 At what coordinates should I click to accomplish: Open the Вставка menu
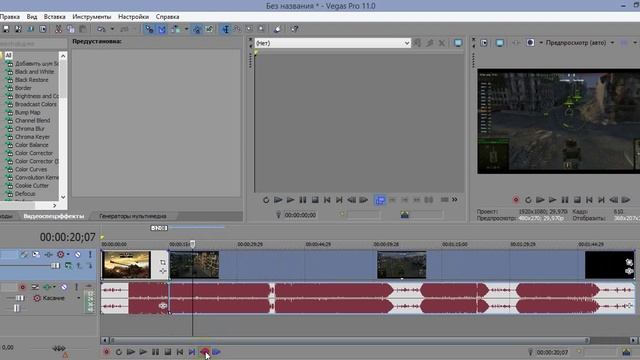coord(54,17)
